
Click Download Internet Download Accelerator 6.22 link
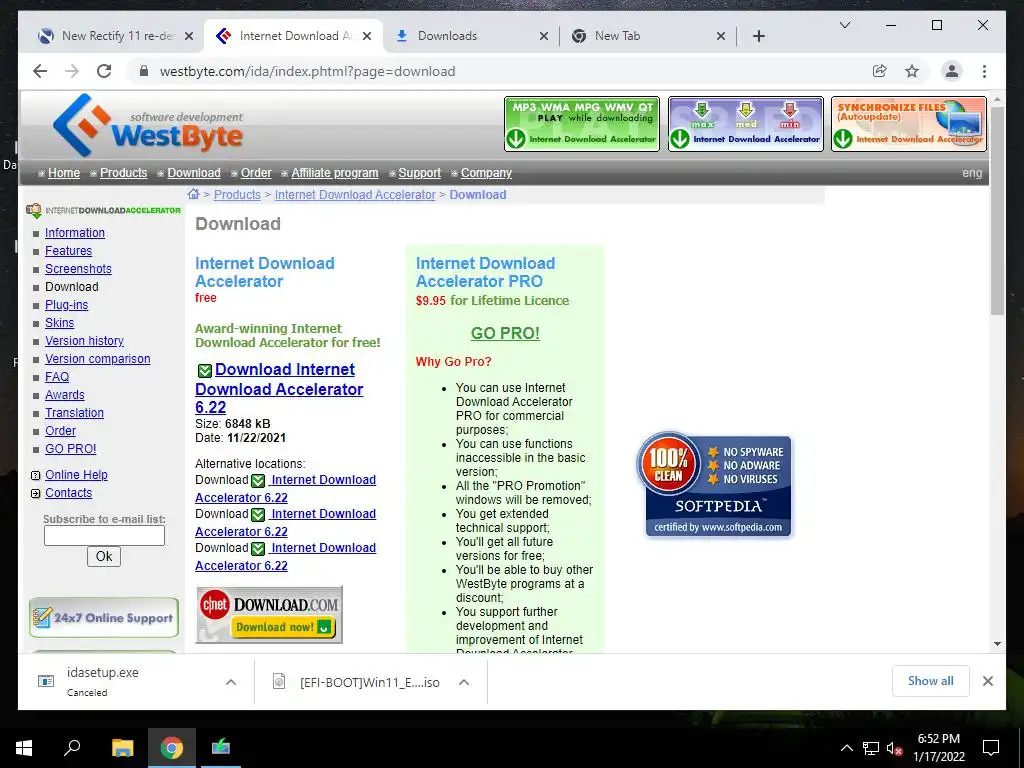tap(279, 388)
